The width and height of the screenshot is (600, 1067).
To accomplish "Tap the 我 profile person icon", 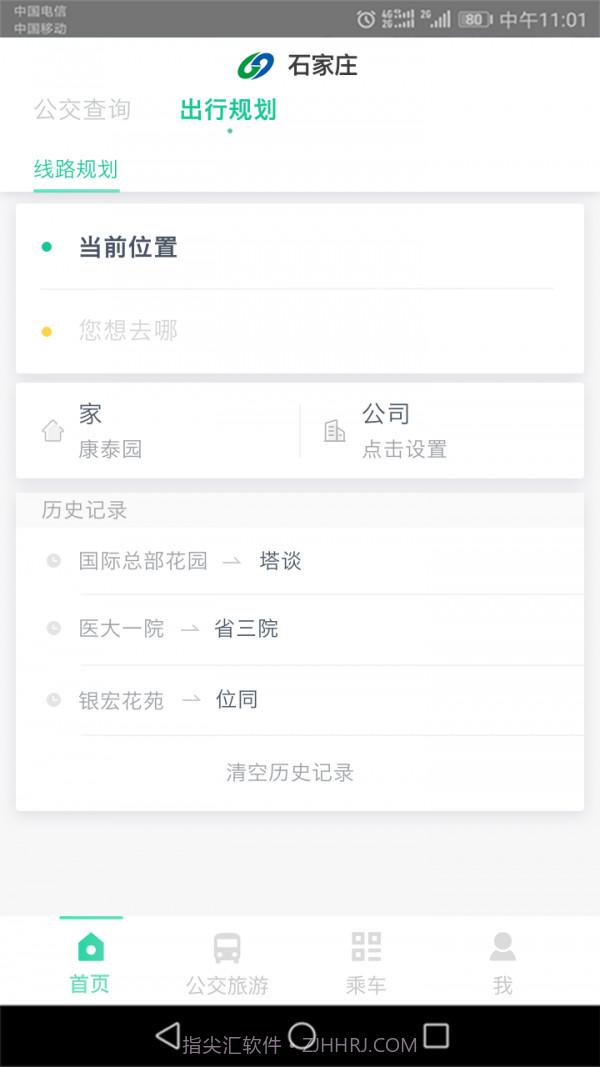I will tap(502, 942).
